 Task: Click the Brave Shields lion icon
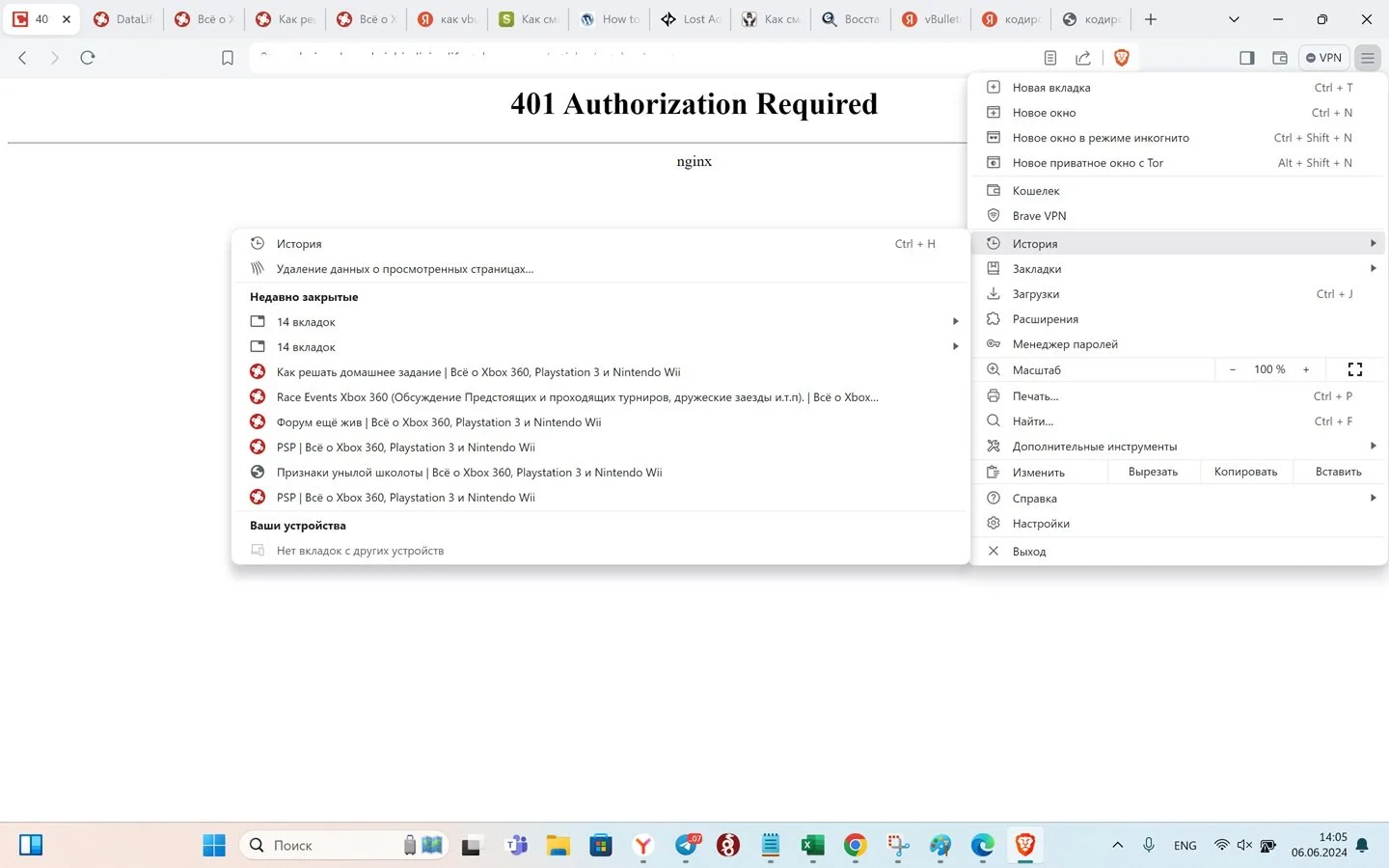[1121, 58]
